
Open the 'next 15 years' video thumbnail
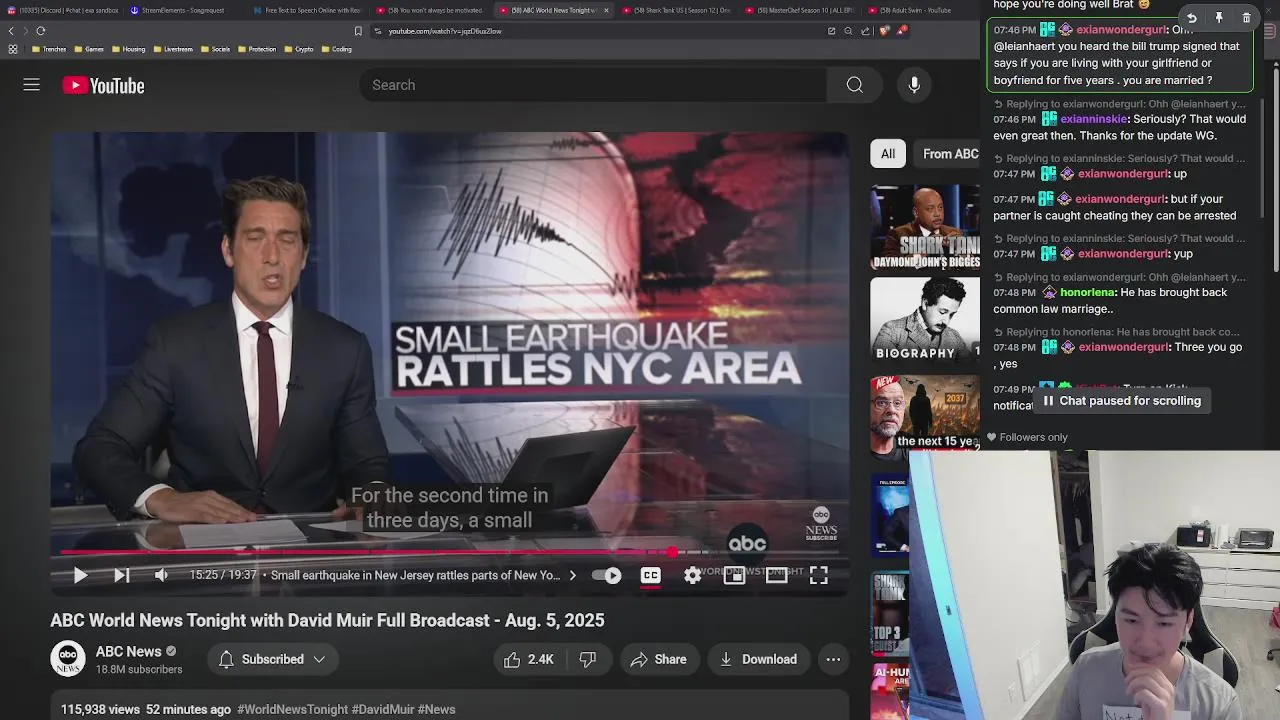(925, 415)
